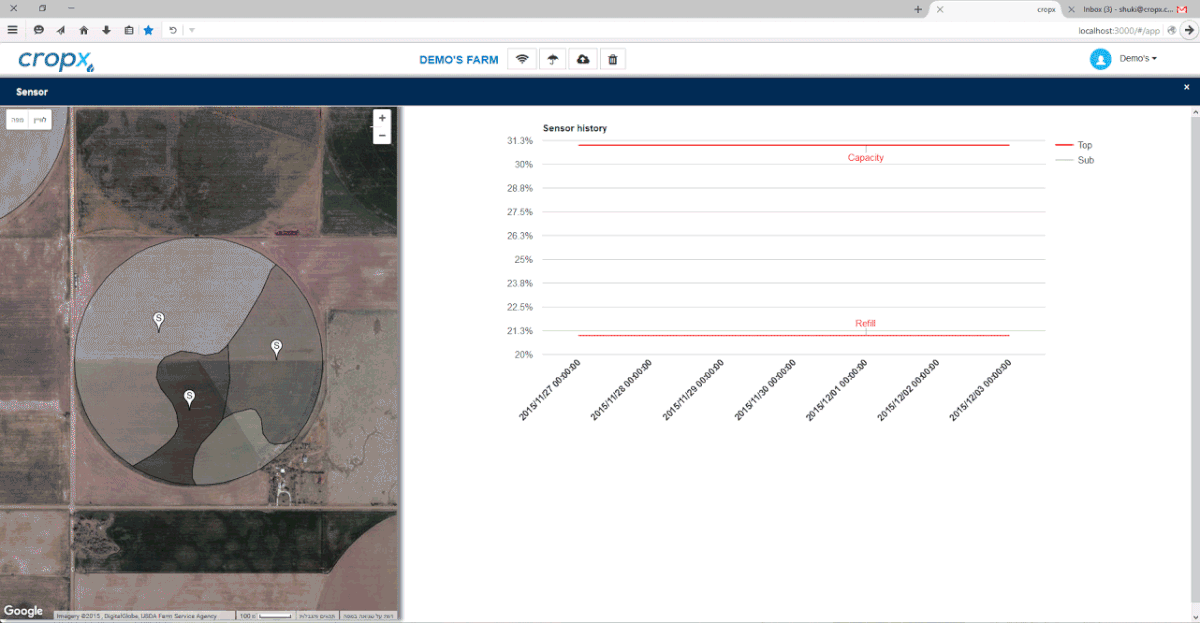Screen dimensions: 1200x623
Task: Click the clipboard icon in browser toolbar
Action: [128, 30]
